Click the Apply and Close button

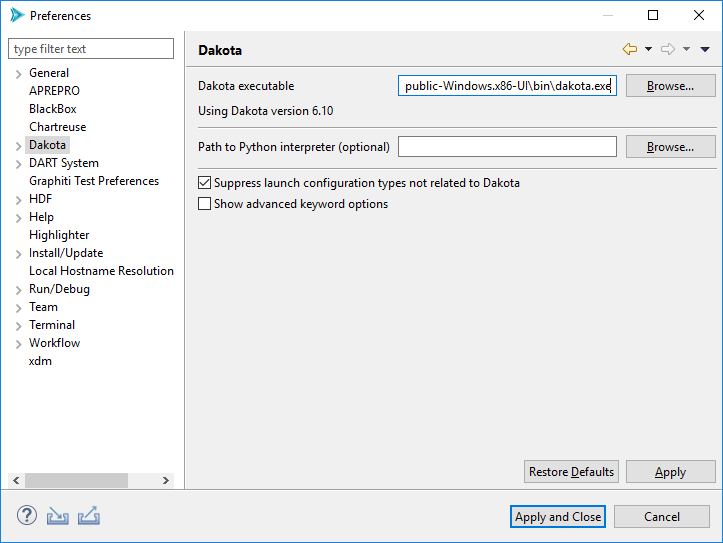[557, 517]
